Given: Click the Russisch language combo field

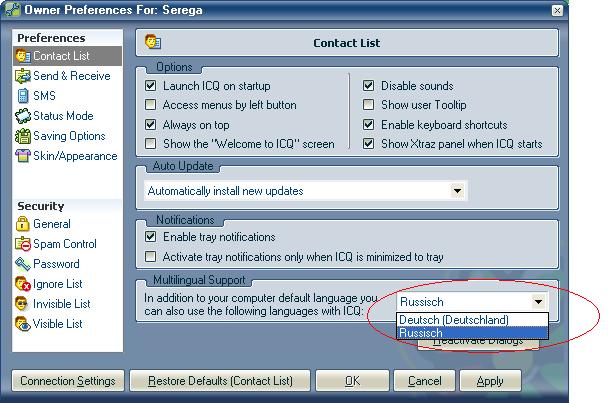Looking at the screenshot, I should pyautogui.click(x=472, y=302).
